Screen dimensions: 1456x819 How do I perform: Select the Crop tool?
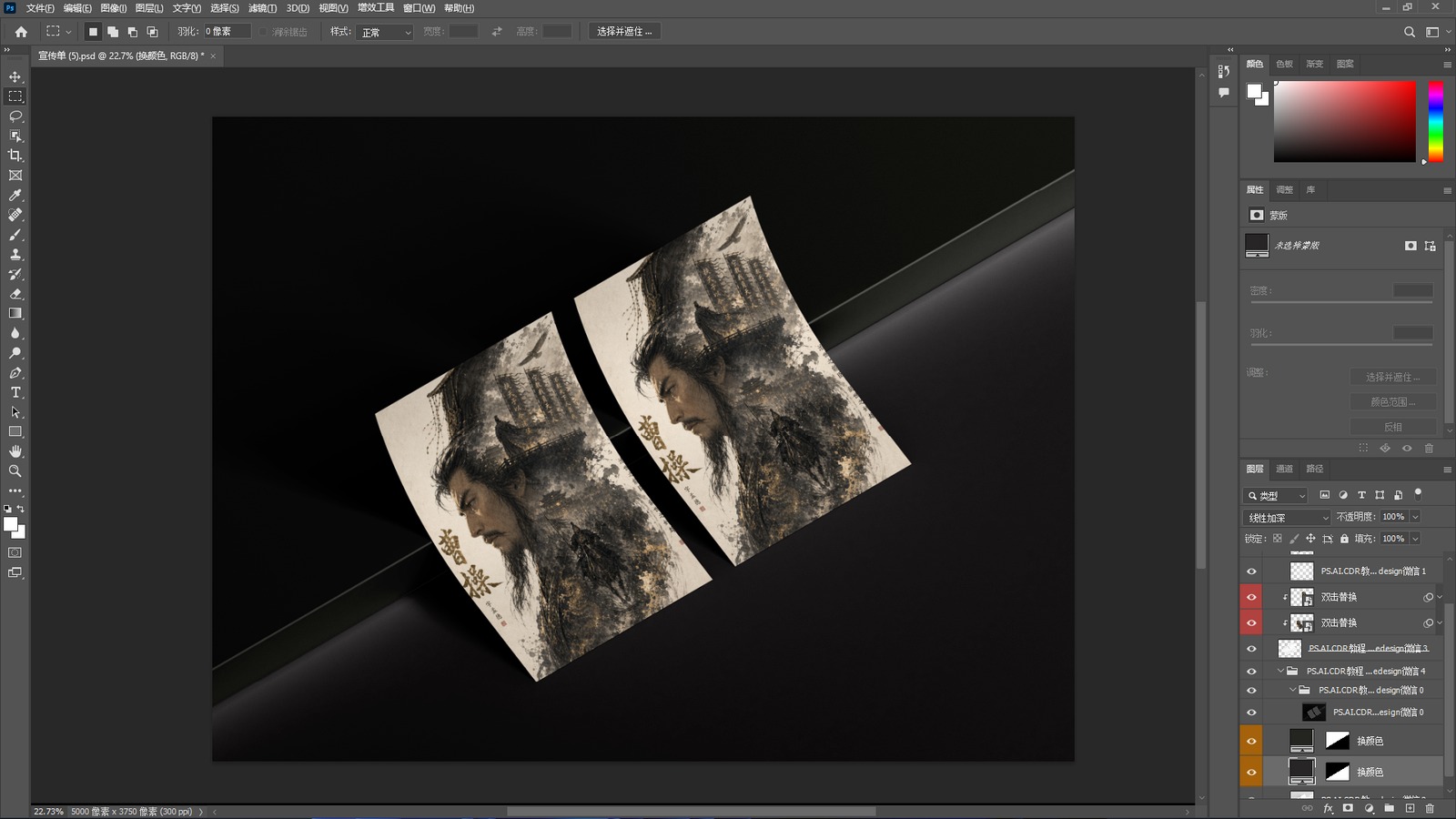[15, 156]
